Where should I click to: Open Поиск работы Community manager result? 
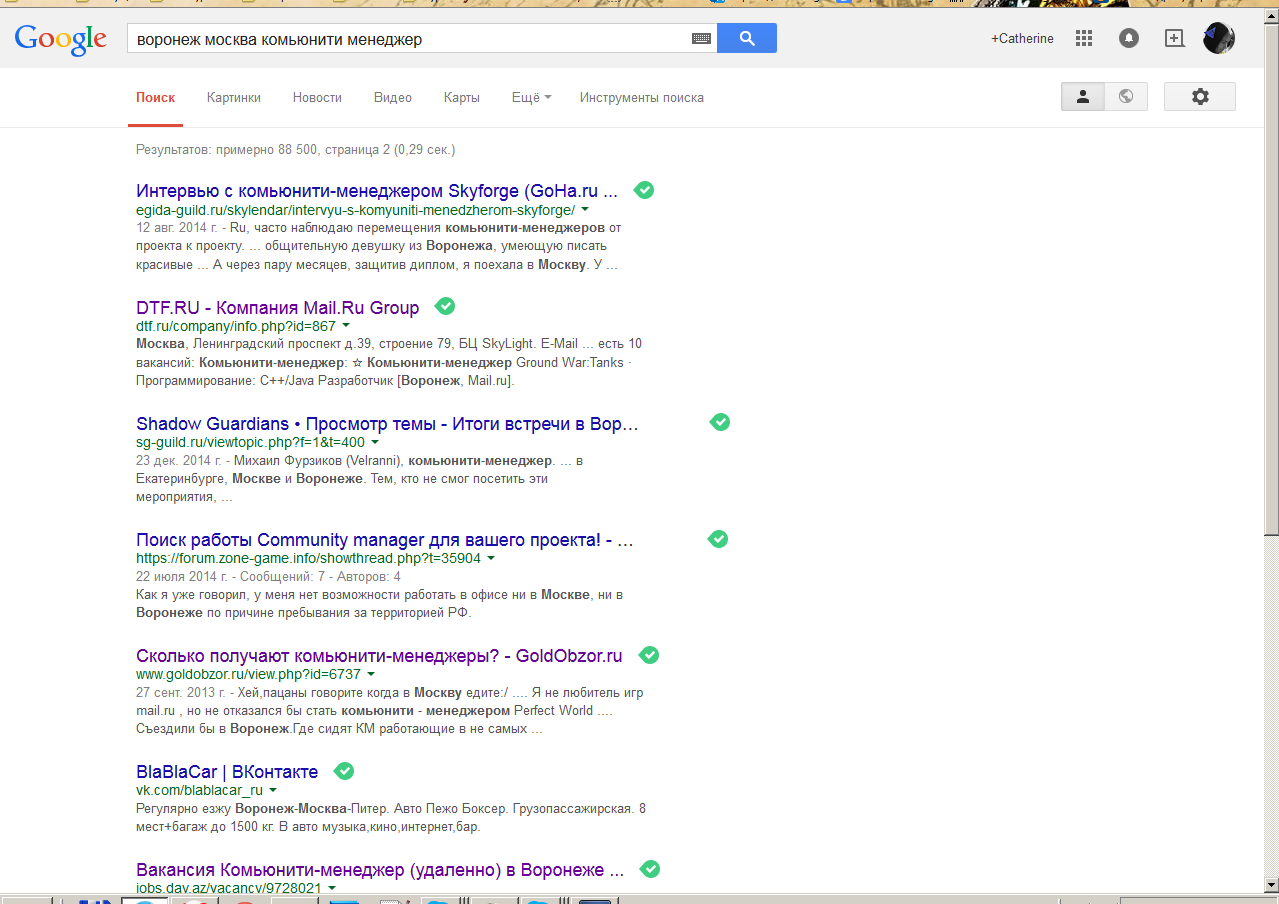(x=385, y=540)
